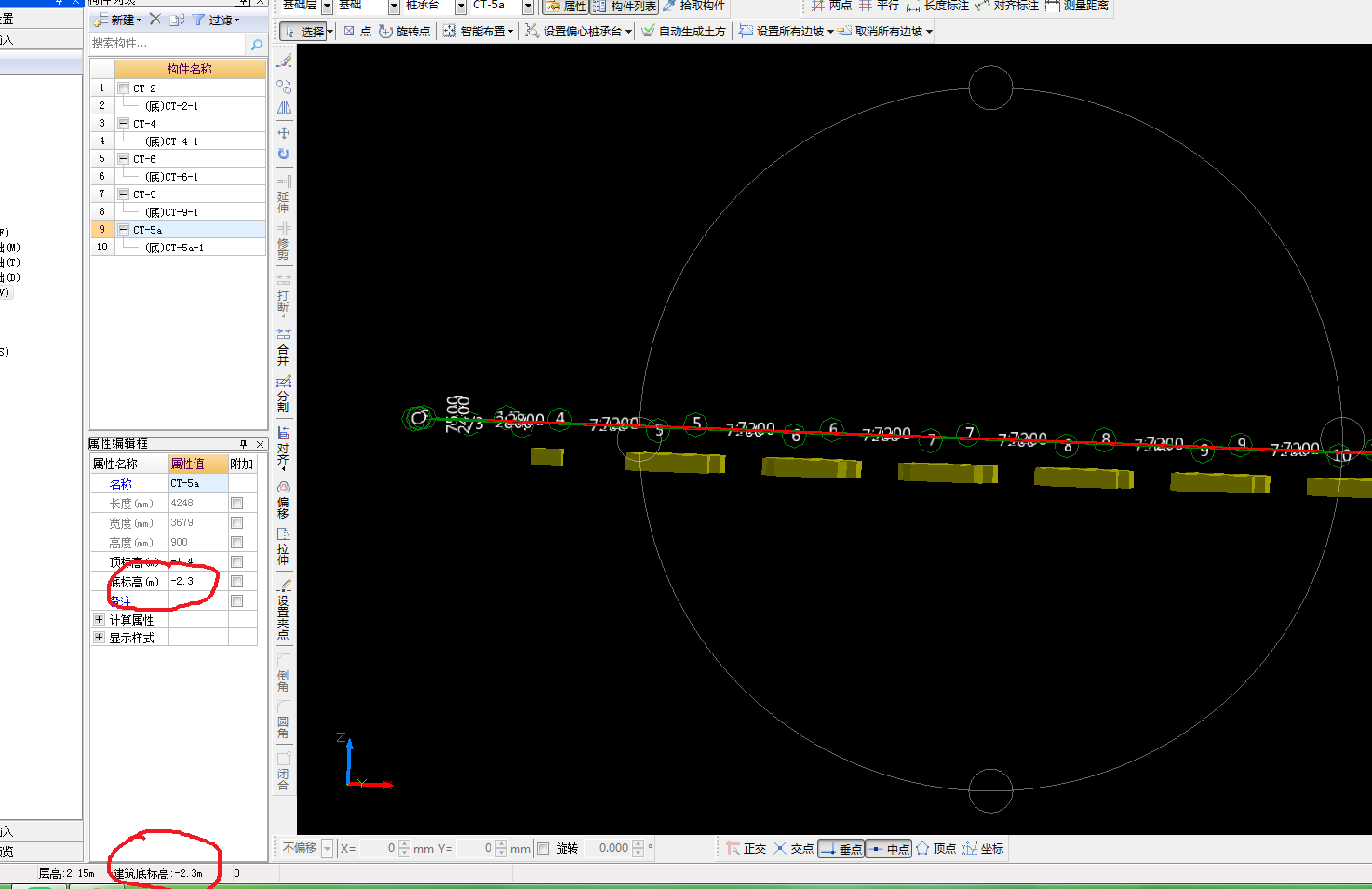Screen dimensions: 1372x889
Task: Tick the 备注 附加 checkbox
Action: click(236, 600)
